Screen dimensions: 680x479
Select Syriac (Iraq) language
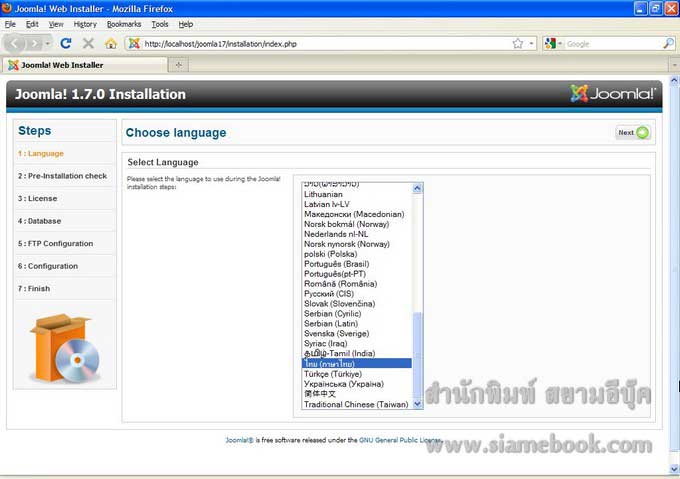(x=357, y=344)
